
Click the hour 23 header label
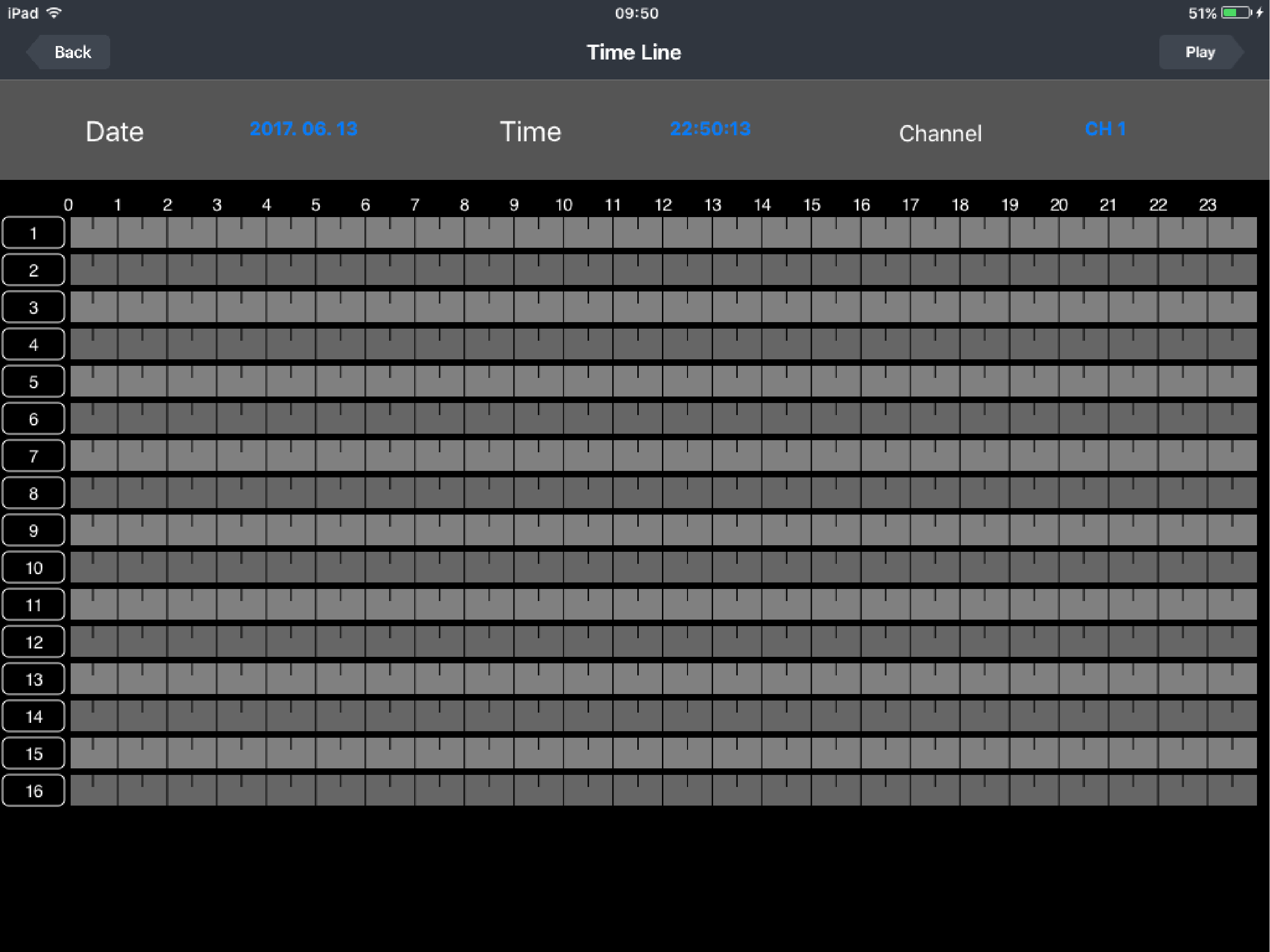point(1207,205)
